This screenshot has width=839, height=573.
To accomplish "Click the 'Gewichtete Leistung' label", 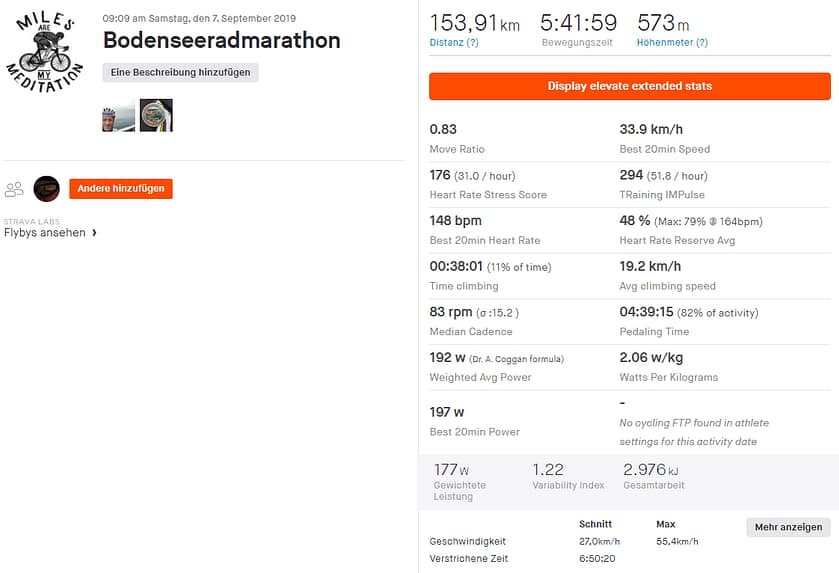I will (460, 491).
